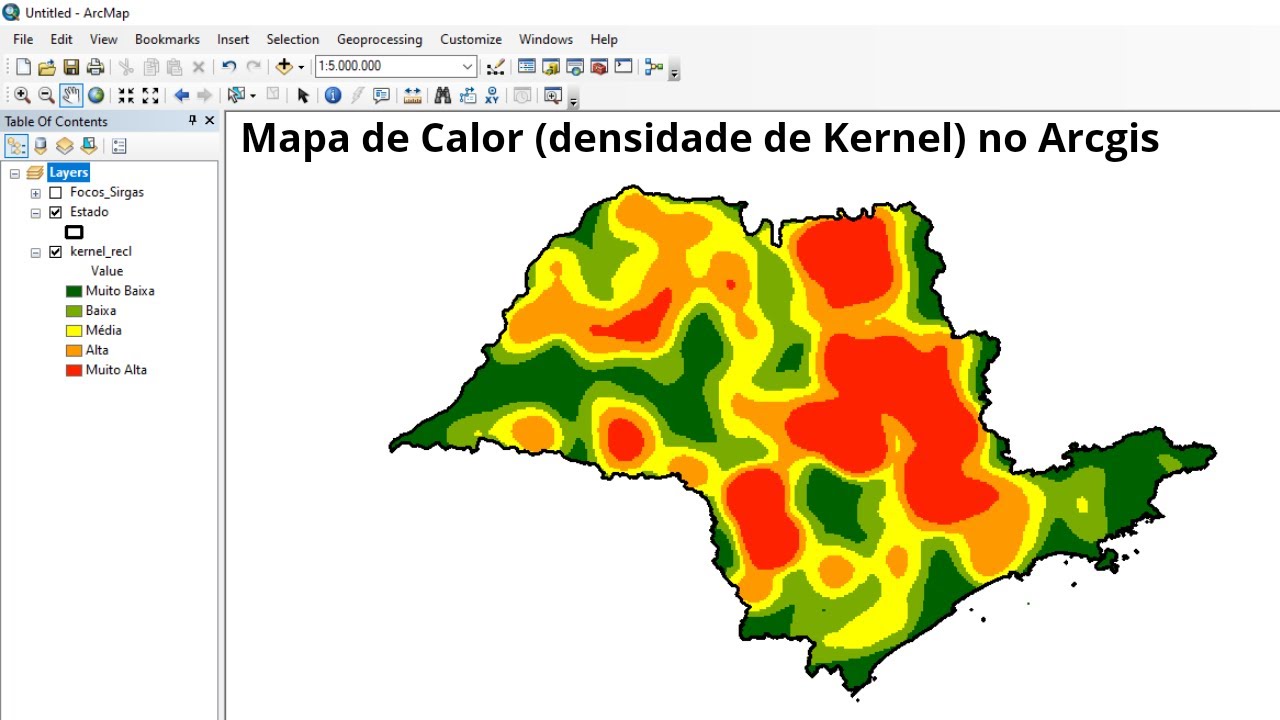List layers by drawing order
The height and width of the screenshot is (720, 1280).
[x=17, y=146]
